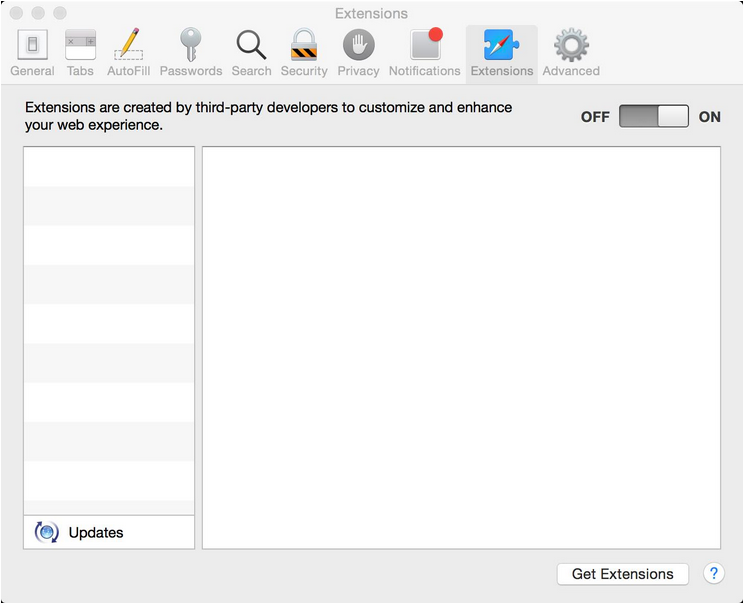Click the OFF label beside the switch
This screenshot has width=743, height=603.
point(595,117)
